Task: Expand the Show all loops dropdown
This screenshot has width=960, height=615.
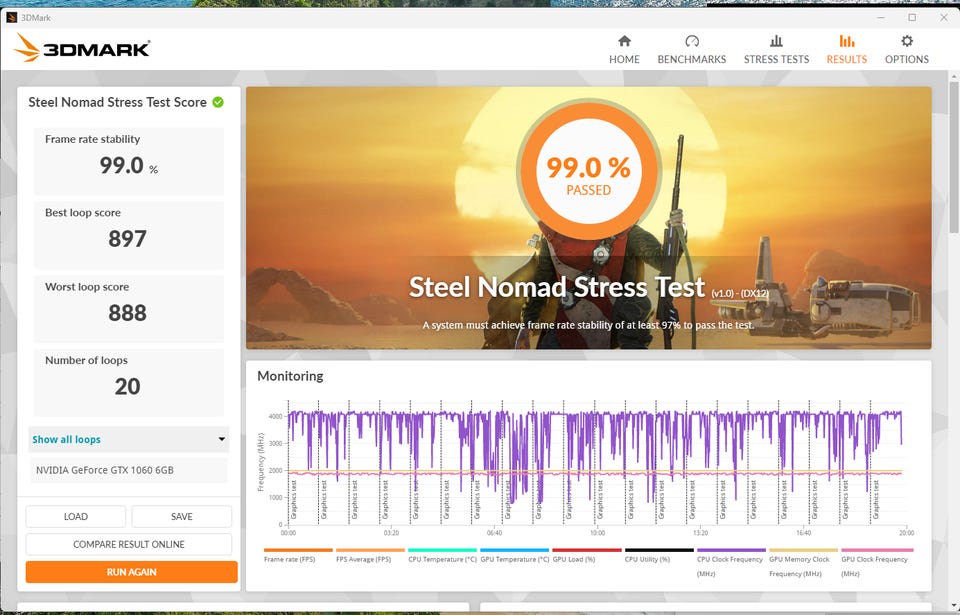Action: [x=129, y=439]
